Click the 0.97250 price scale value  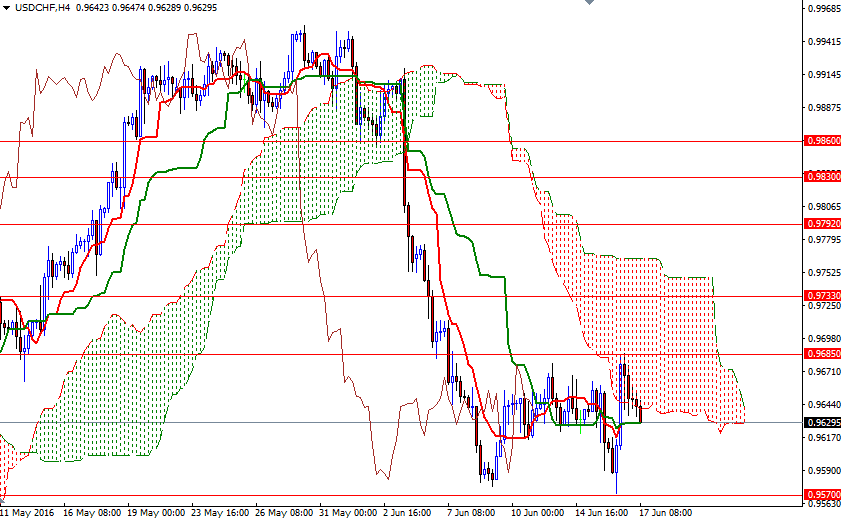click(x=824, y=306)
